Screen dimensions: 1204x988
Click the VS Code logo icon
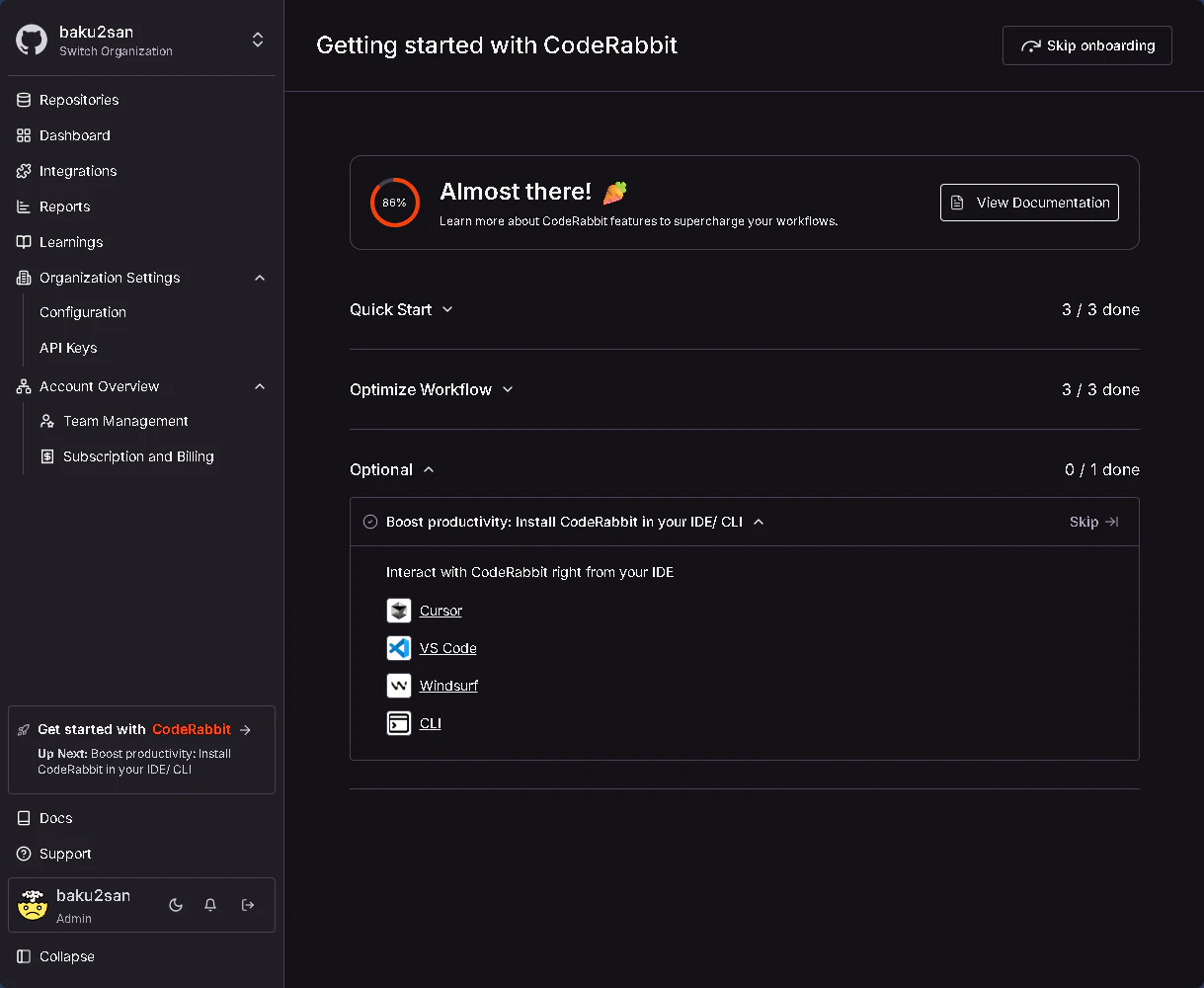[398, 648]
